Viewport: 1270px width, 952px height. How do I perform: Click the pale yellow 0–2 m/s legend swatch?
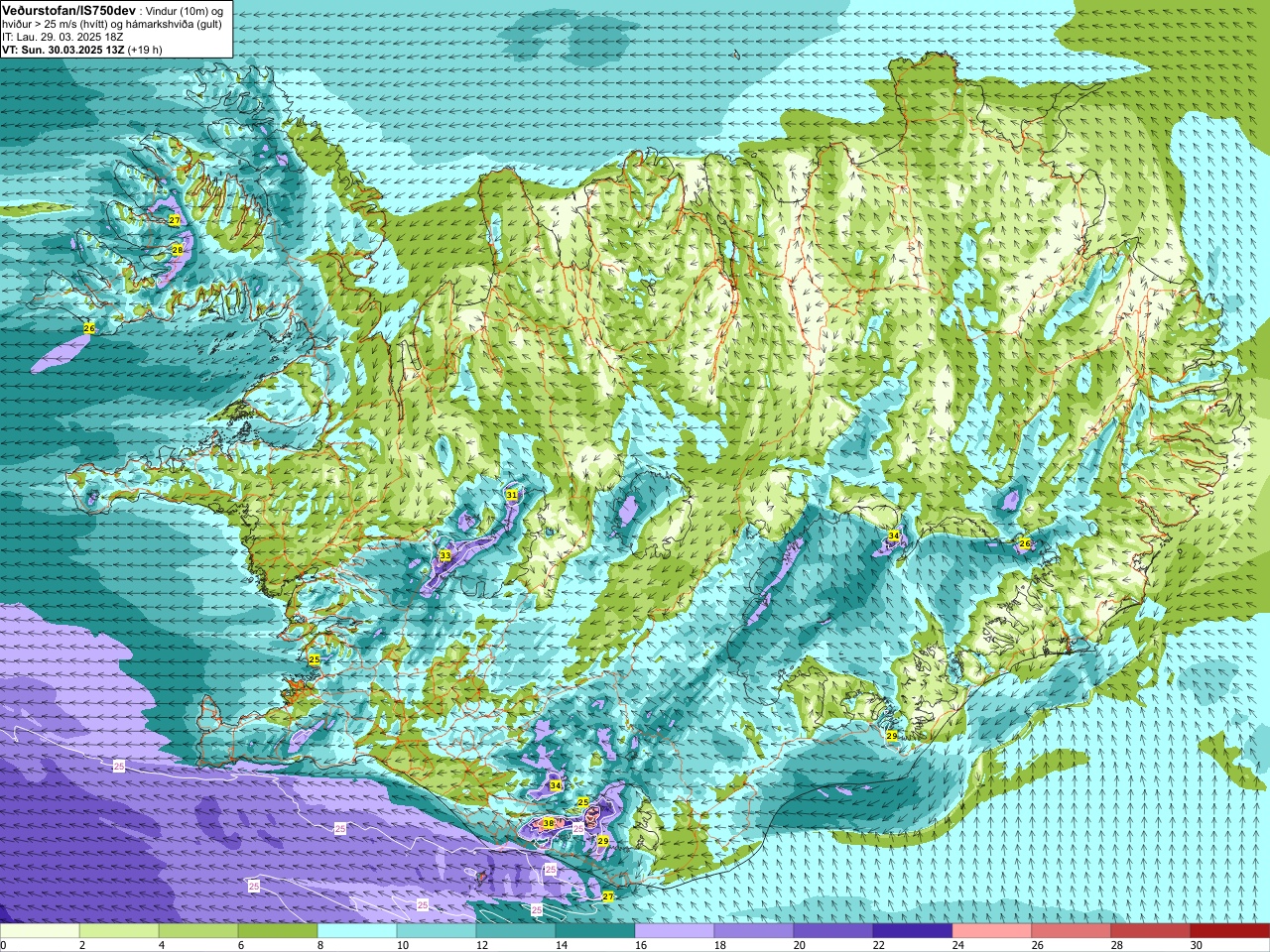[x=40, y=931]
